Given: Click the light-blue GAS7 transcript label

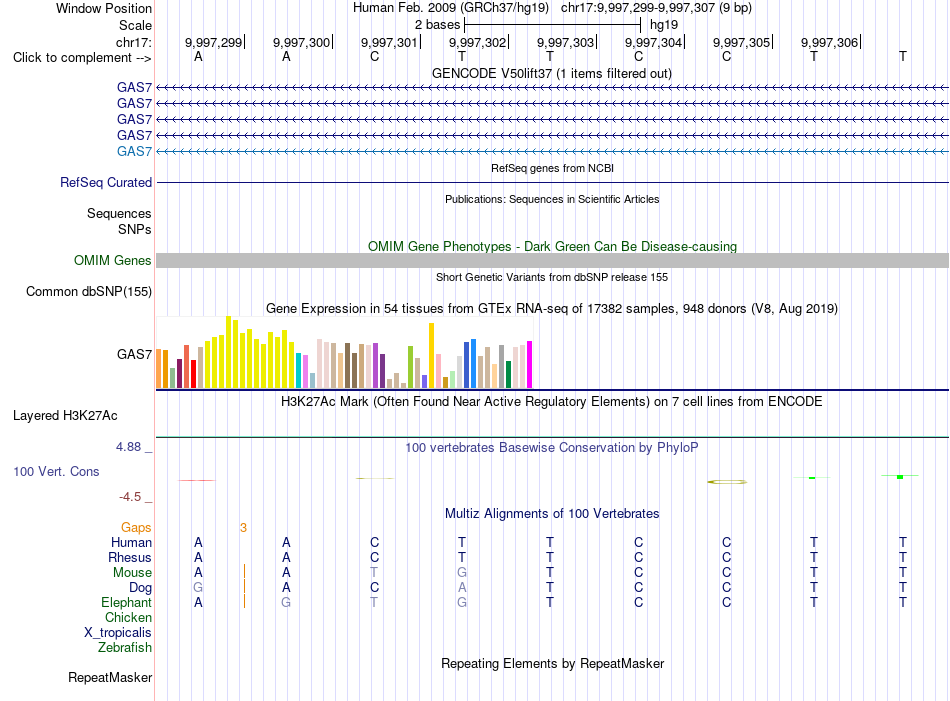Looking at the screenshot, I should tap(135, 151).
